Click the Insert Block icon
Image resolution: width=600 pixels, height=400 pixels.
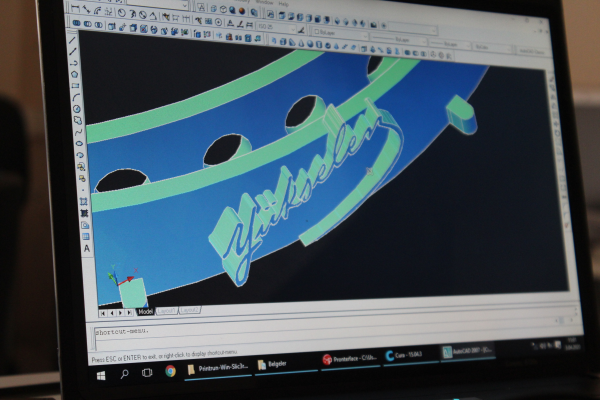[x=81, y=167]
